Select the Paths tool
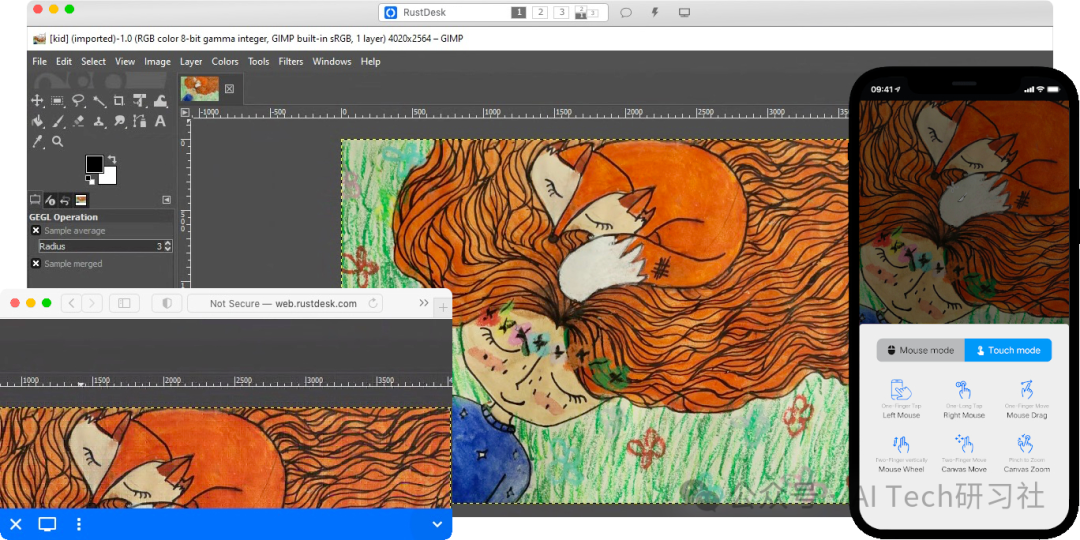Screen dimensions: 1080x540 tap(140, 121)
